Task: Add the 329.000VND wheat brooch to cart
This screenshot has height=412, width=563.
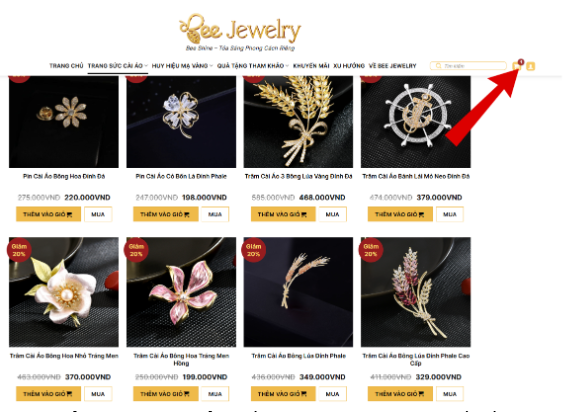Action: click(400, 394)
